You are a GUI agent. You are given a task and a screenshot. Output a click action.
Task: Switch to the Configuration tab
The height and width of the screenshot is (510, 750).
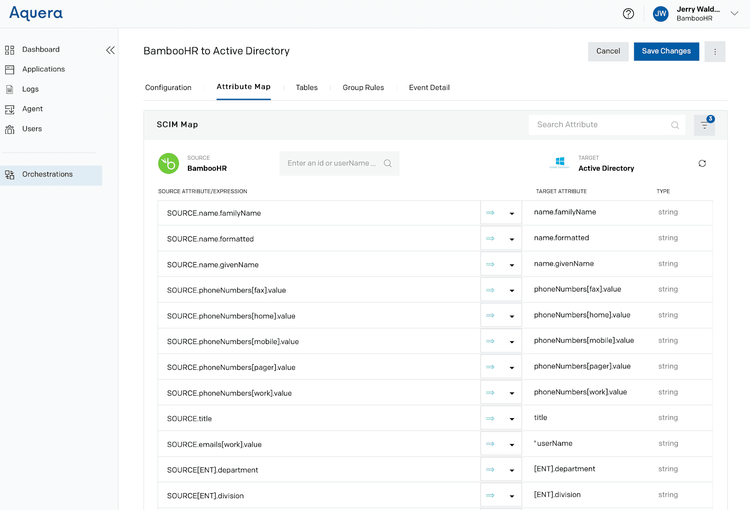click(168, 88)
